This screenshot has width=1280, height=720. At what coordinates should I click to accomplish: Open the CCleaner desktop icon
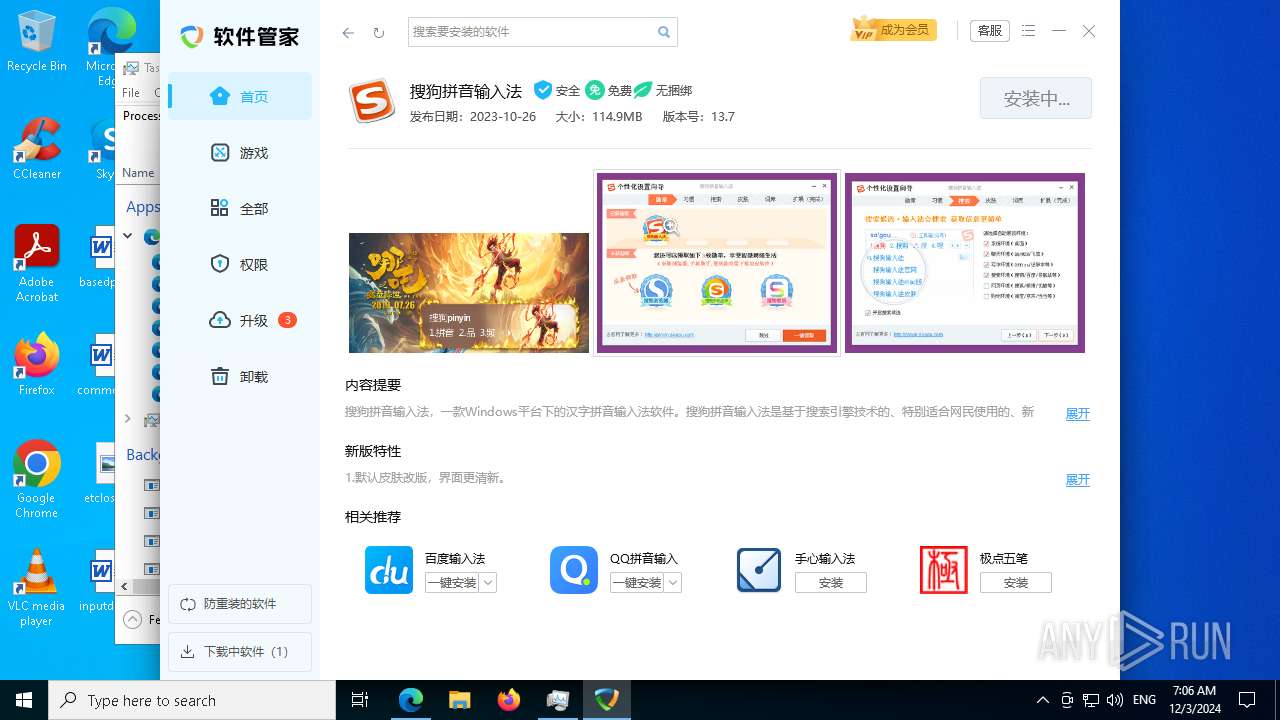(x=36, y=149)
